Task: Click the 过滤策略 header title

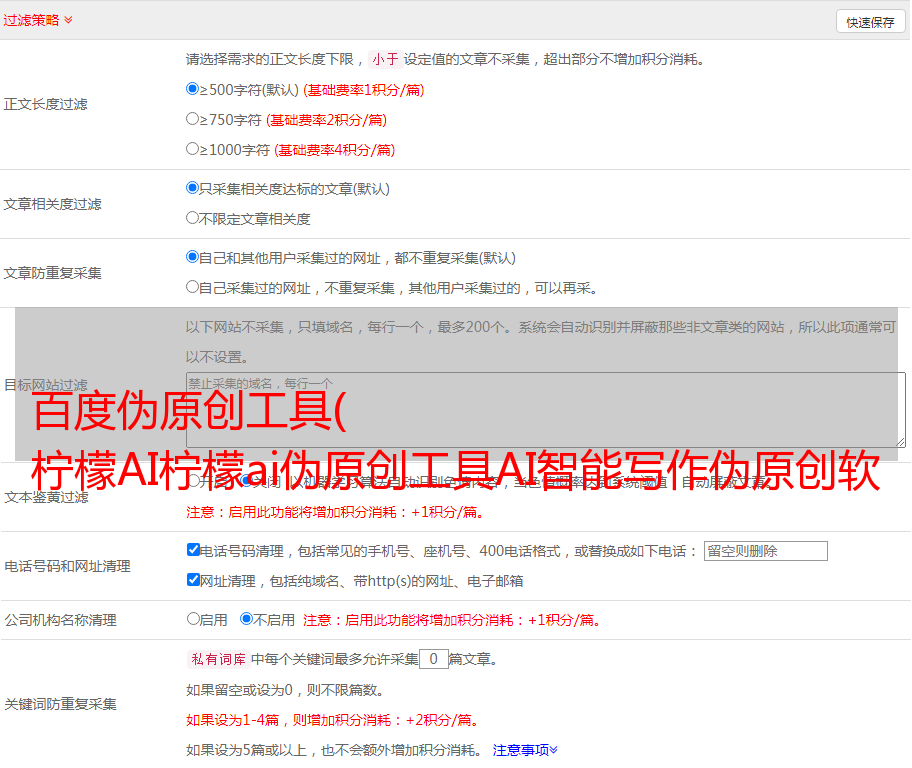Action: pyautogui.click(x=31, y=20)
